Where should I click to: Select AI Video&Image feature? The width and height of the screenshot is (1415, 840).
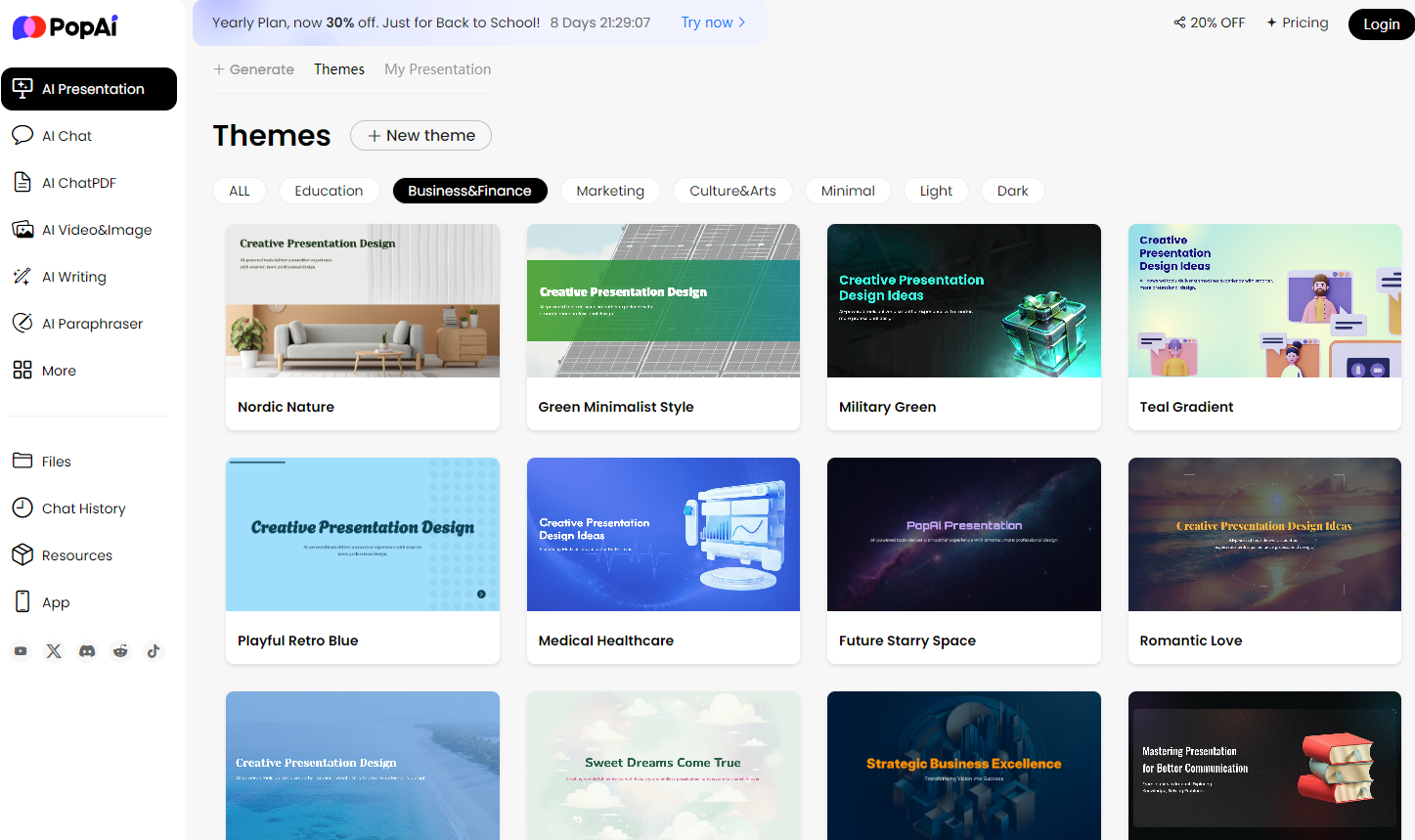97,229
